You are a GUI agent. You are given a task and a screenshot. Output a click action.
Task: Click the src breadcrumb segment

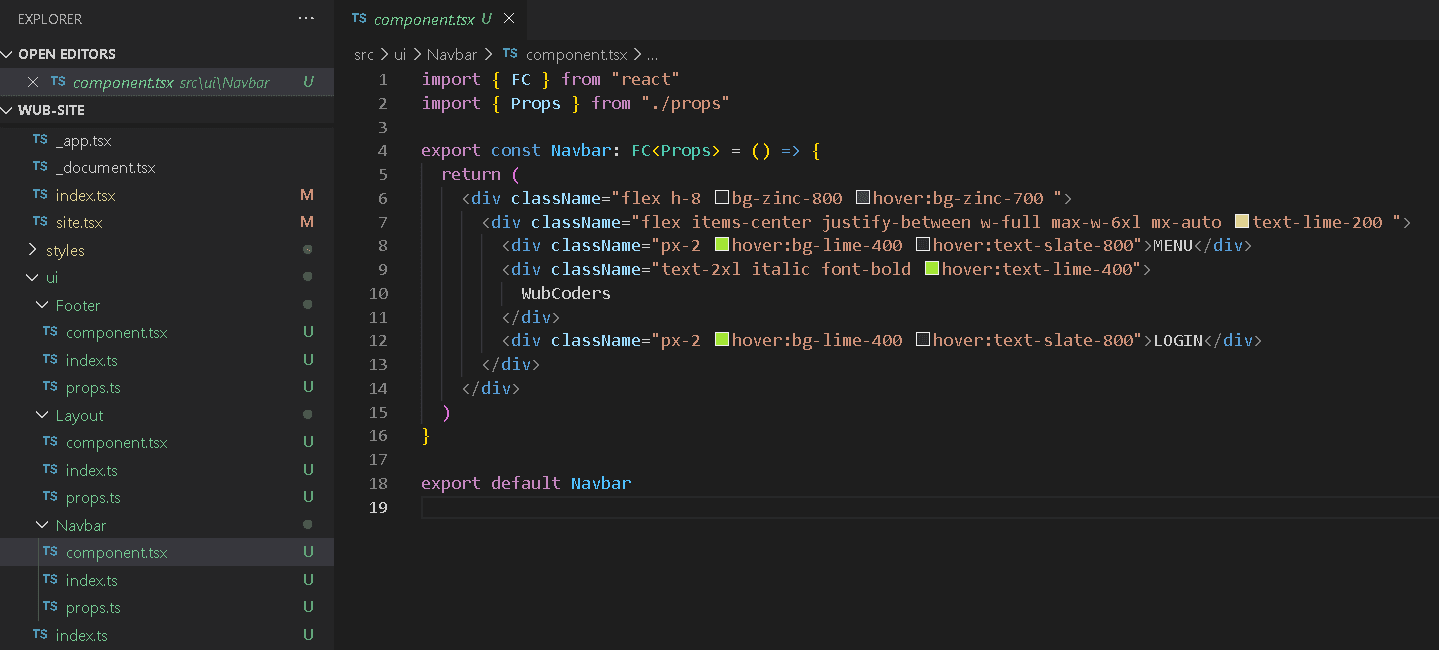pos(364,54)
